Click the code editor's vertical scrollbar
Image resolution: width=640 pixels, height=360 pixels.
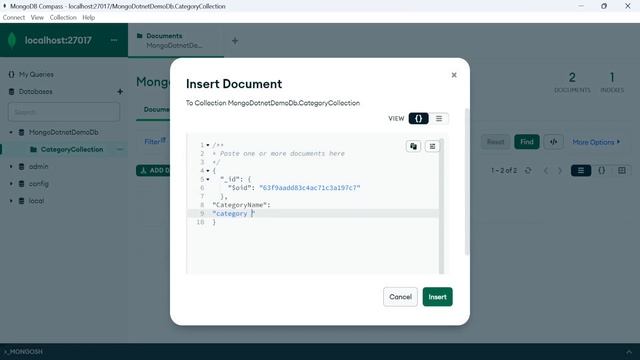click(x=441, y=206)
